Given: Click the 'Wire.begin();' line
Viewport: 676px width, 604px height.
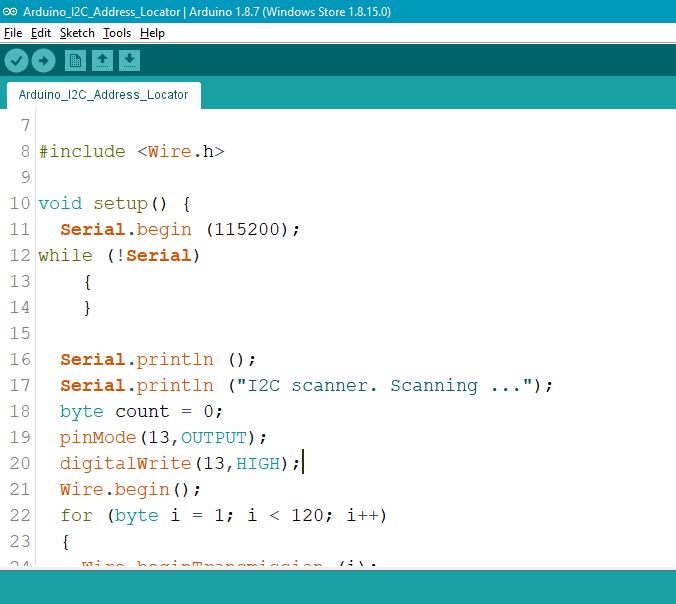Looking at the screenshot, I should tap(130, 490).
